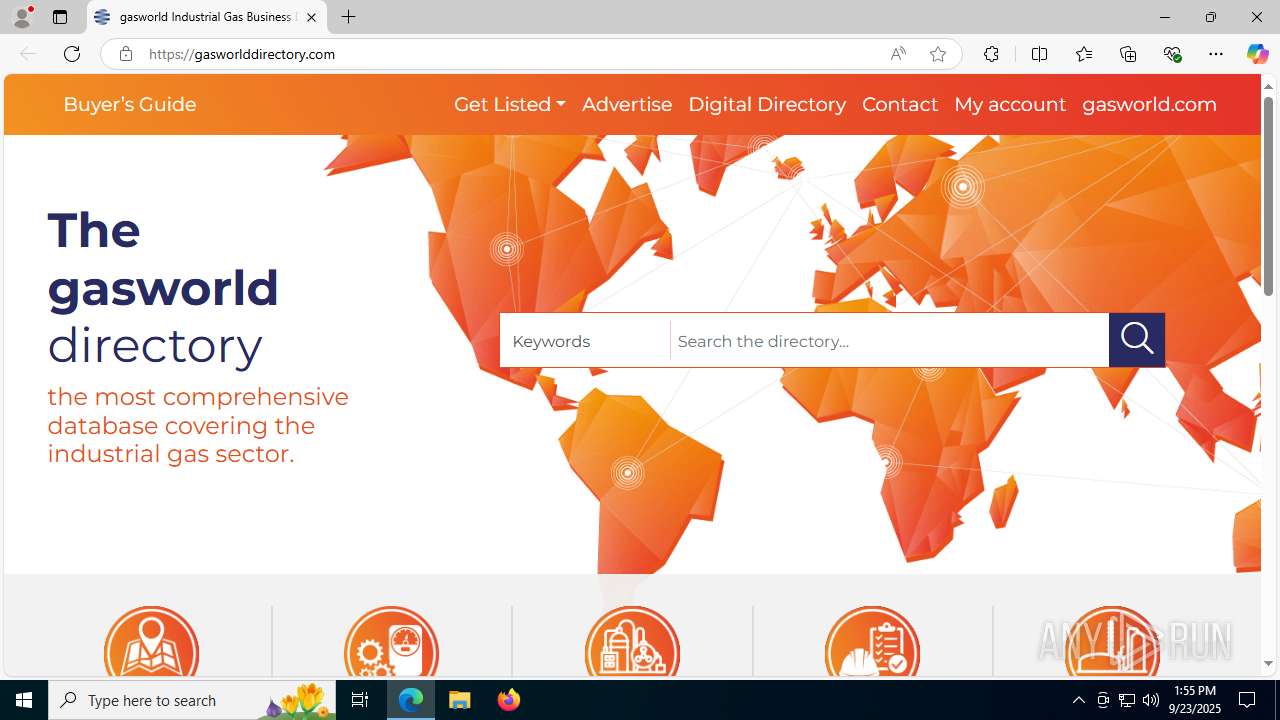Image resolution: width=1280 pixels, height=720 pixels.
Task: Open the volume icon in system tray
Action: tap(1151, 700)
